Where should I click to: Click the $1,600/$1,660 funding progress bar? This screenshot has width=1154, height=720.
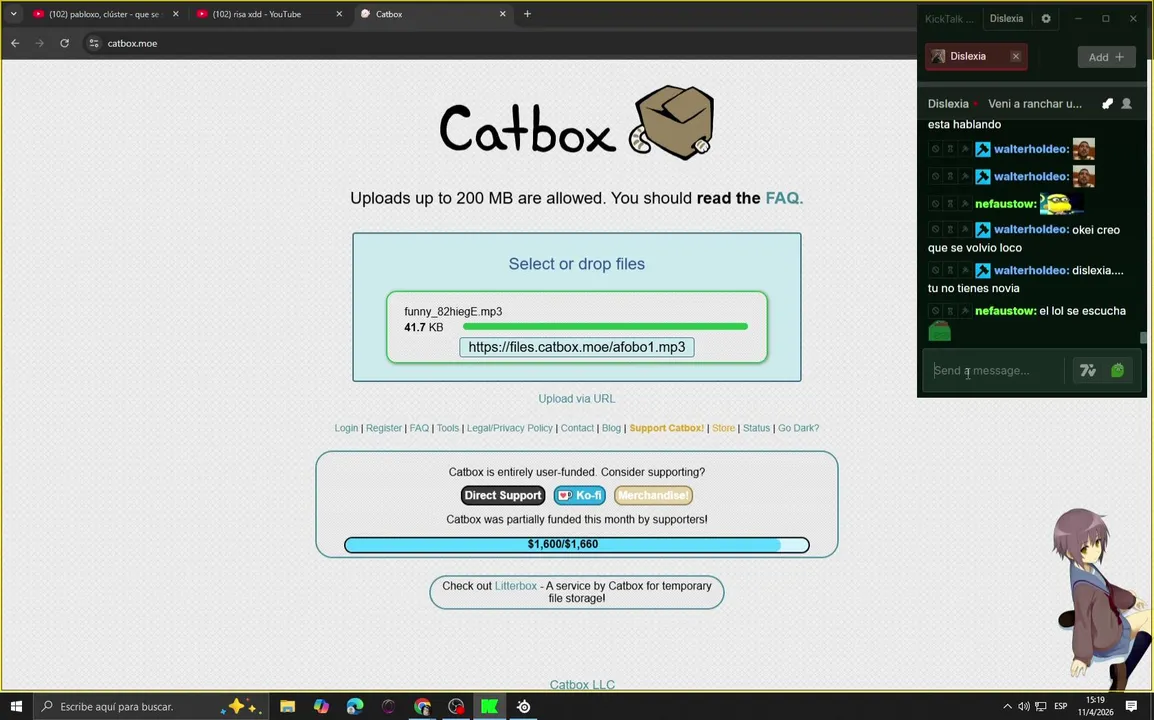tap(576, 545)
